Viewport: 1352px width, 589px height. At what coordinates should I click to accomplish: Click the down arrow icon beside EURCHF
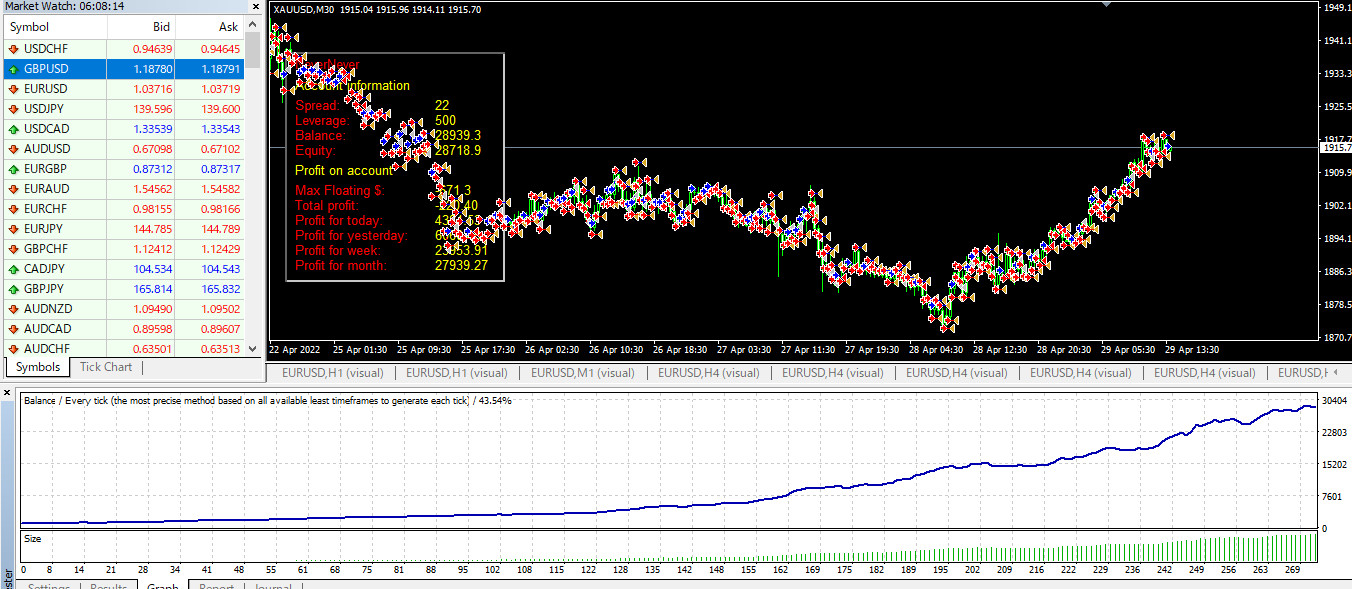click(x=14, y=209)
